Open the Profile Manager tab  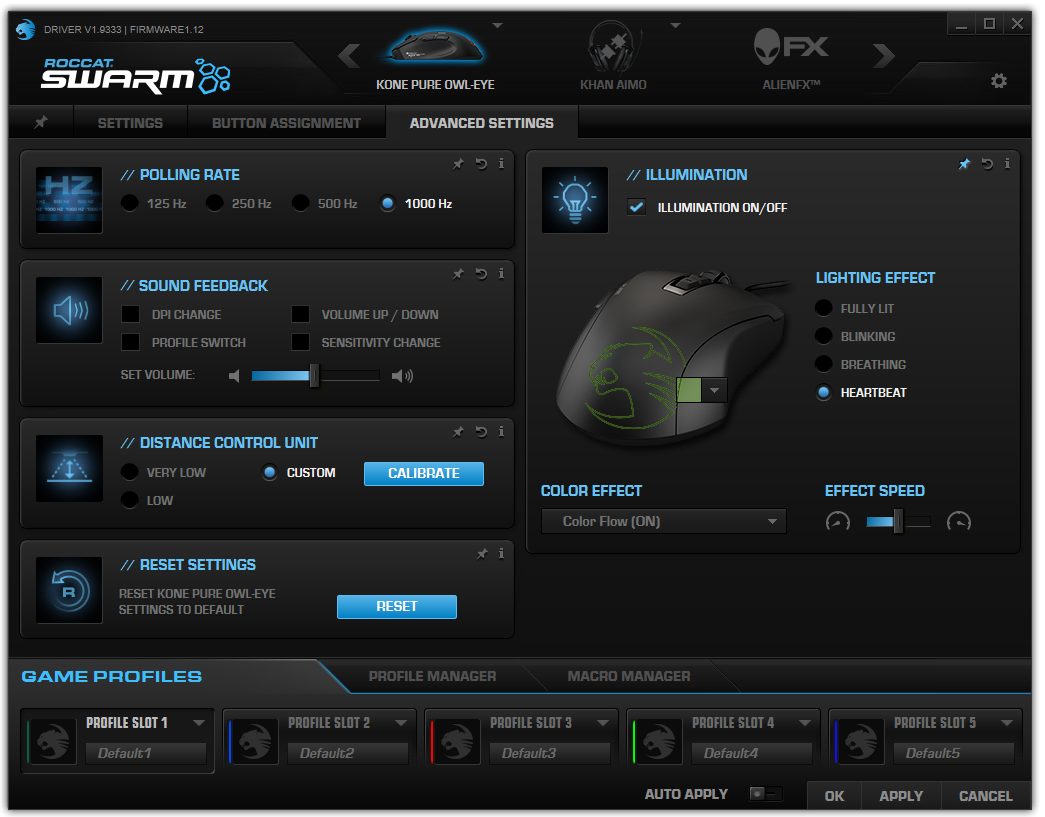pyautogui.click(x=433, y=676)
